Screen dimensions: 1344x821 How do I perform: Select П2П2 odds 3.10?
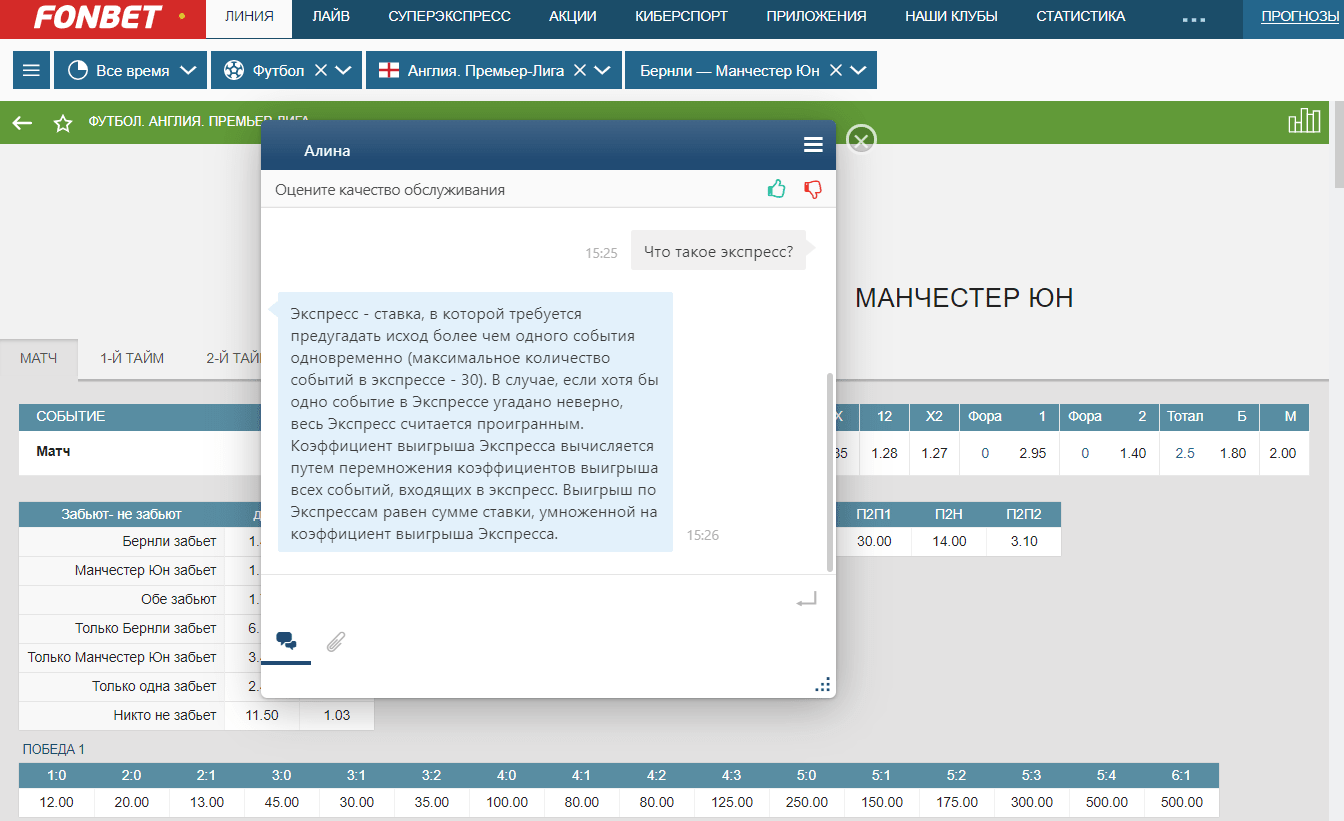pos(1024,541)
